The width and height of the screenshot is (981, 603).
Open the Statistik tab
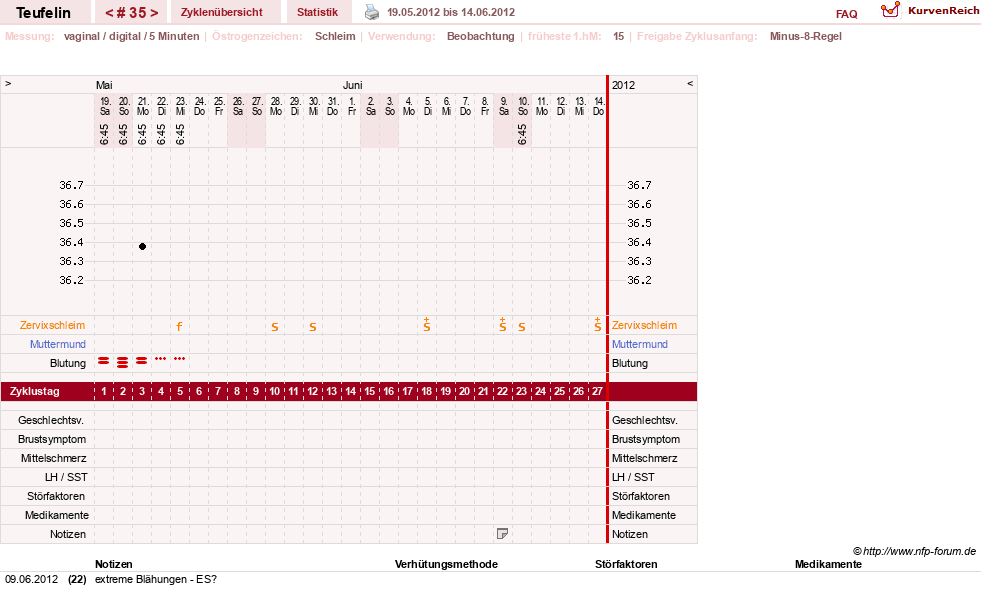pyautogui.click(x=317, y=12)
